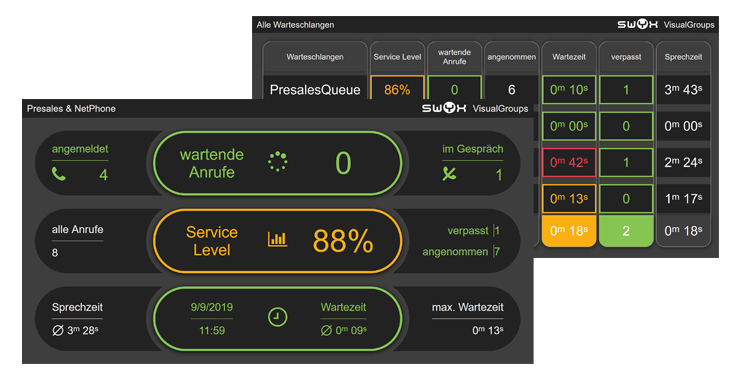Click the im Gespräch count 1
This screenshot has height=380, width=750.
[499, 175]
